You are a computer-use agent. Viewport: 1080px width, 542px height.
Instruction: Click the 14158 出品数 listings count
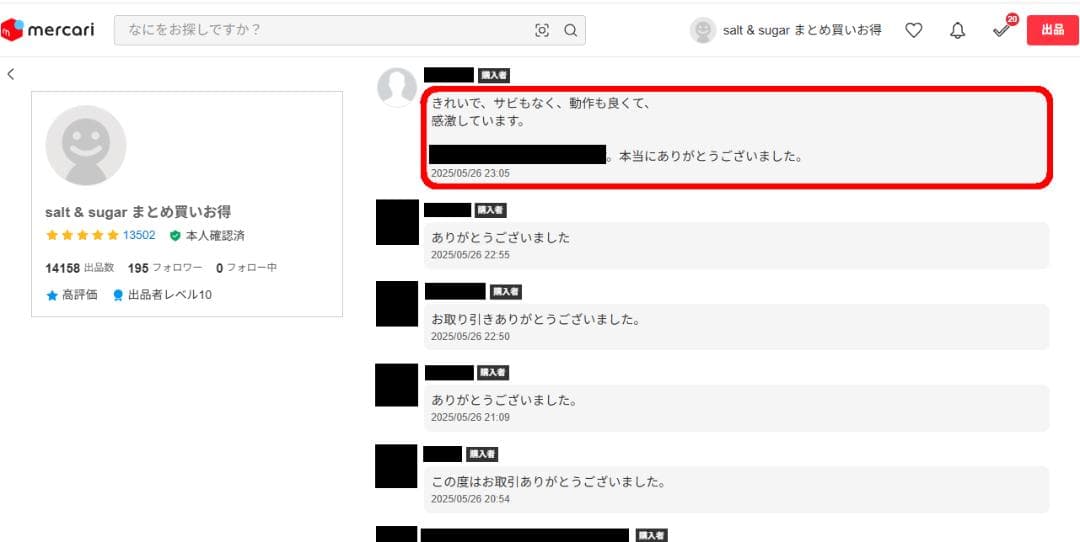(80, 268)
